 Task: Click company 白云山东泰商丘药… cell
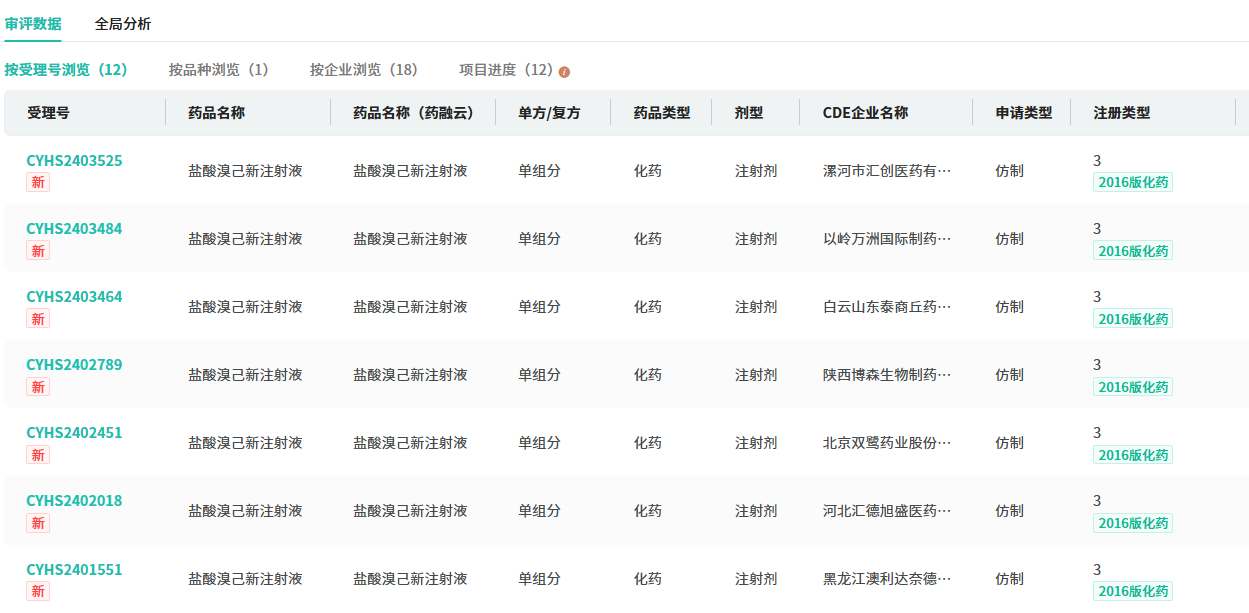click(887, 307)
